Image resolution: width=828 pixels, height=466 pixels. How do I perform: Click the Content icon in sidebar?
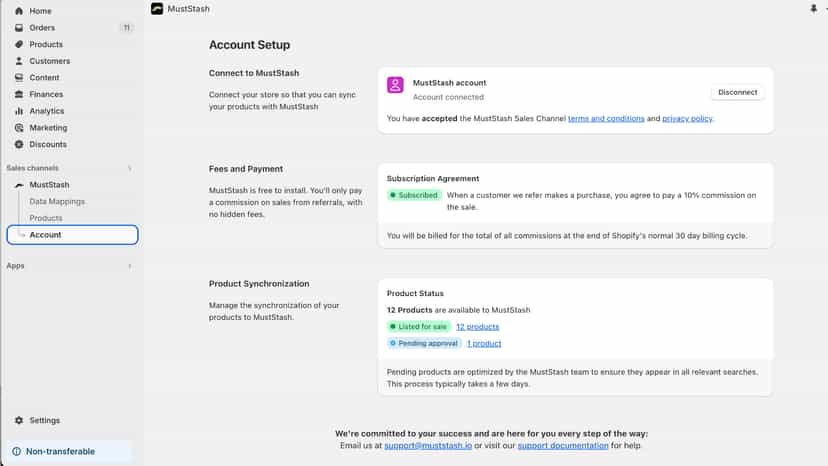19,78
